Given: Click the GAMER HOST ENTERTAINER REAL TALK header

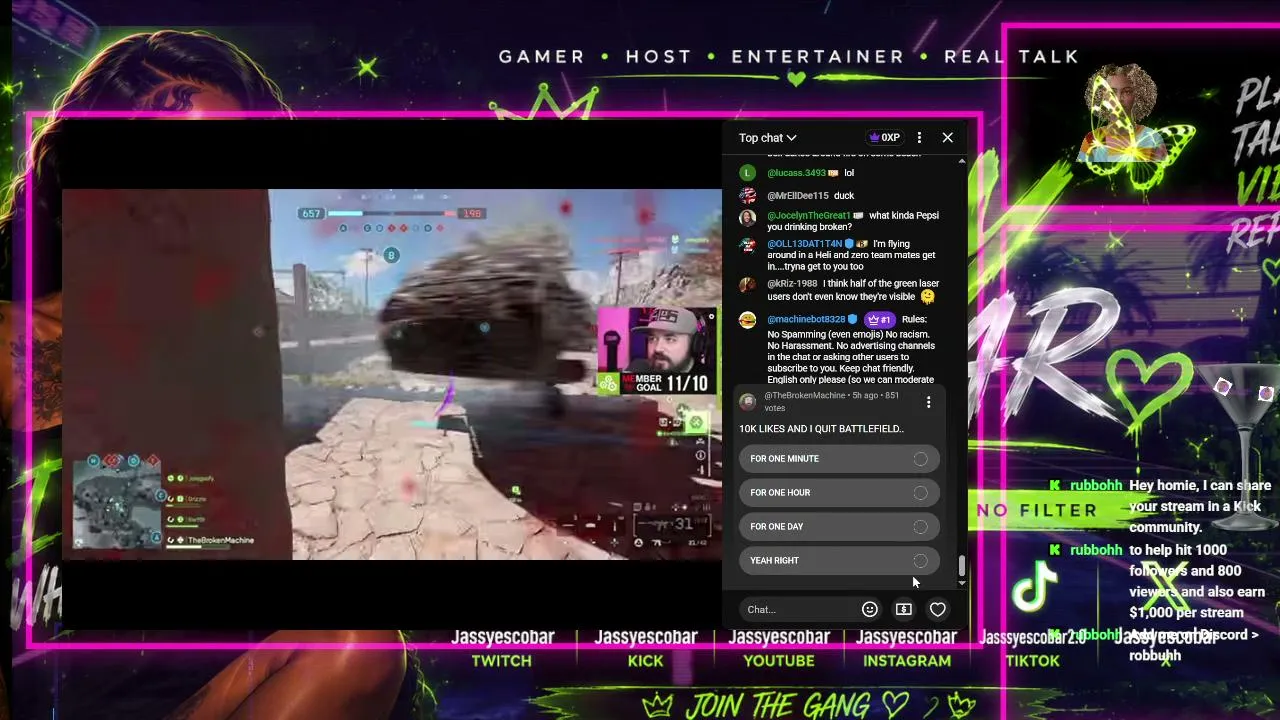Looking at the screenshot, I should click(789, 57).
